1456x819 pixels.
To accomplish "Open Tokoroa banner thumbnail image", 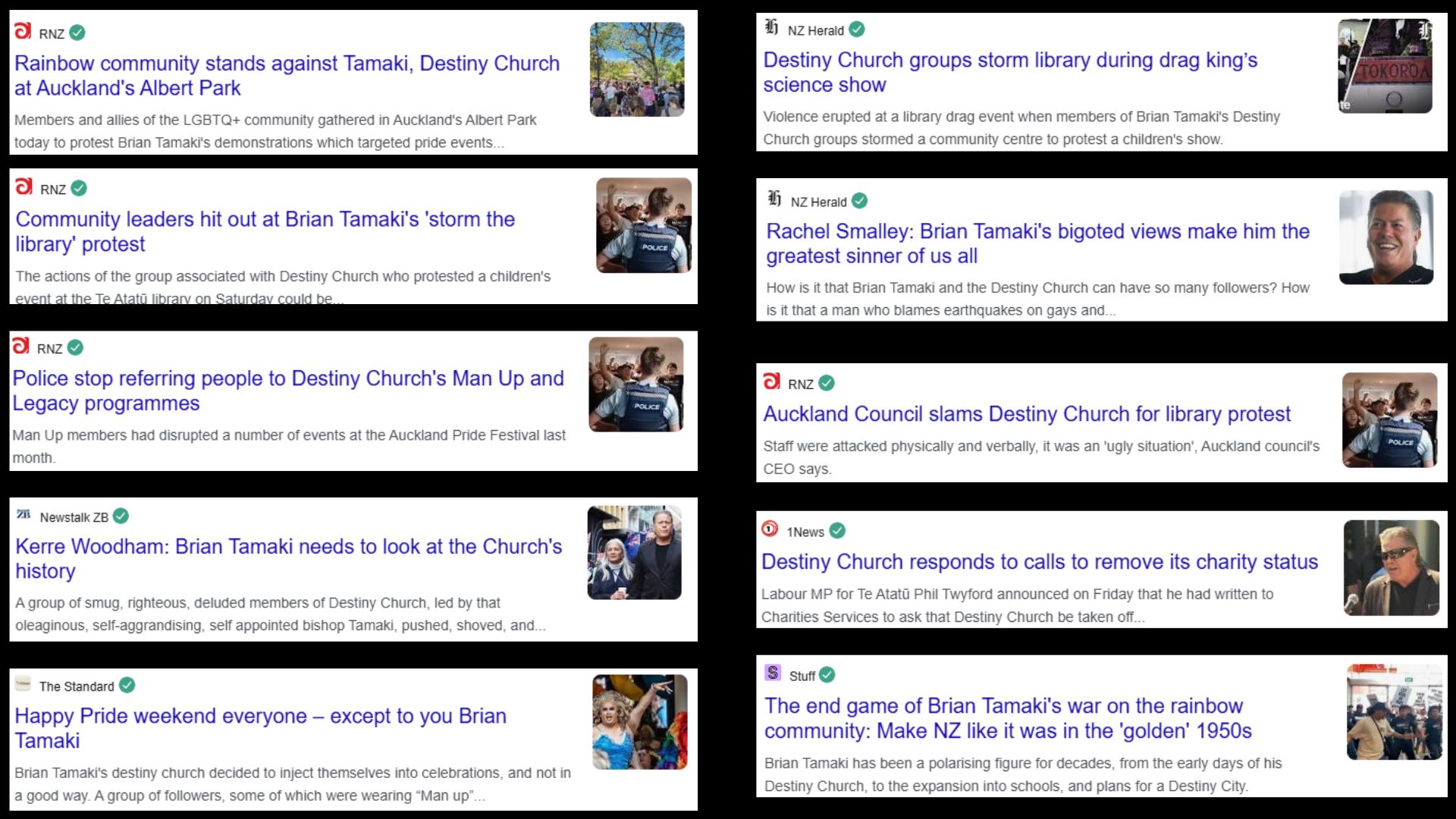I will (x=1385, y=66).
